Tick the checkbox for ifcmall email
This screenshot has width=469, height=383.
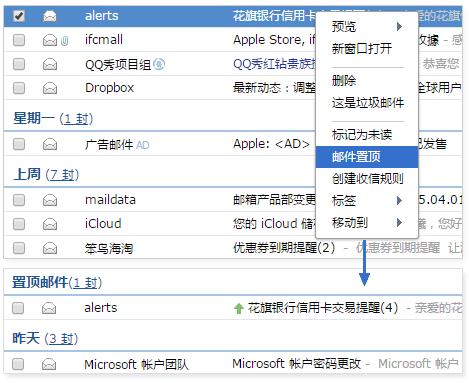(x=19, y=40)
